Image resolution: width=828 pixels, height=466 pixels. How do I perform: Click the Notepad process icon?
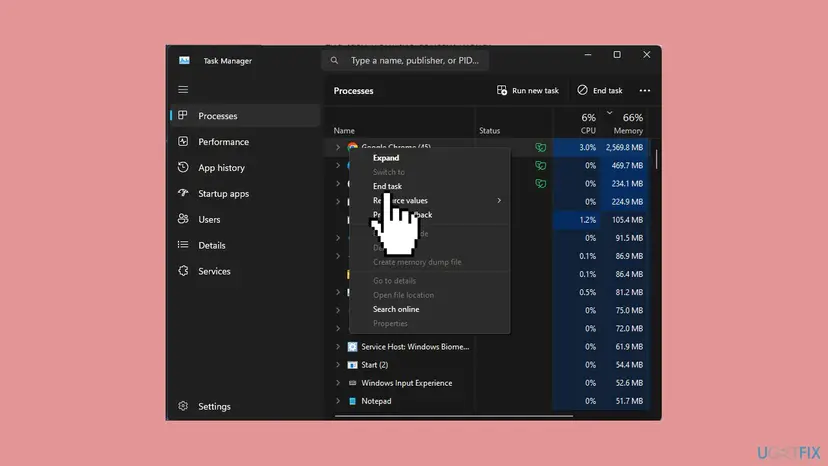pos(352,401)
